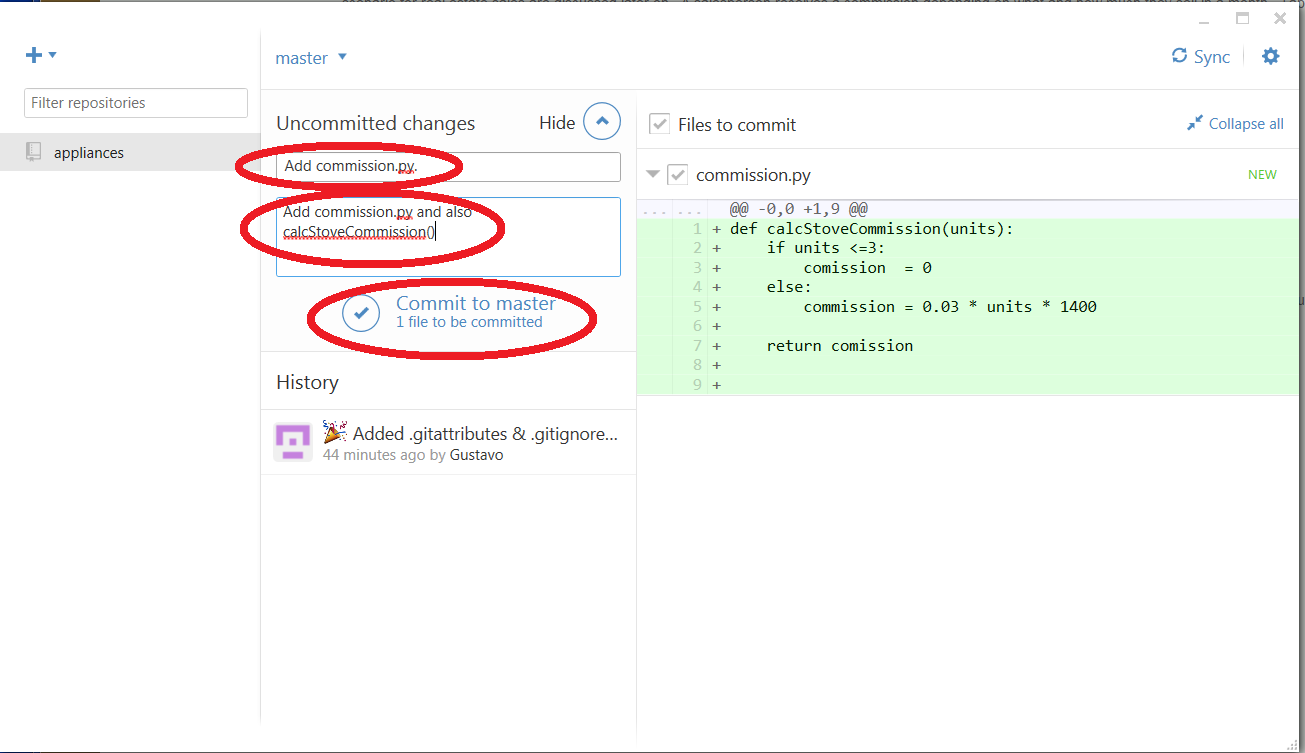Click the party popper commit emoji
The height and width of the screenshot is (753, 1305).
[x=335, y=432]
